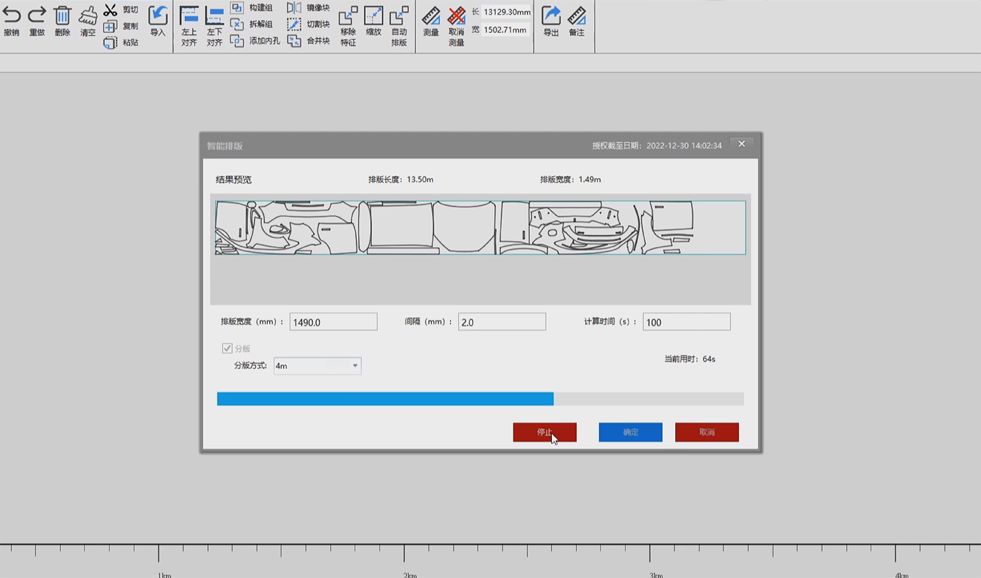Click the Undo (撤销) icon
981x578 pixels.
click(11, 16)
